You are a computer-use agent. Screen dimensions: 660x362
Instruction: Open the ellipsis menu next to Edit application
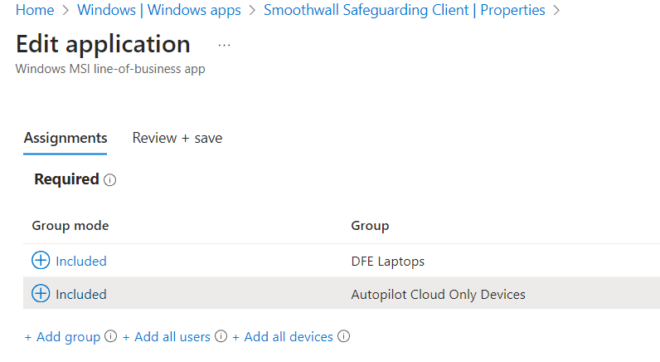[224, 45]
